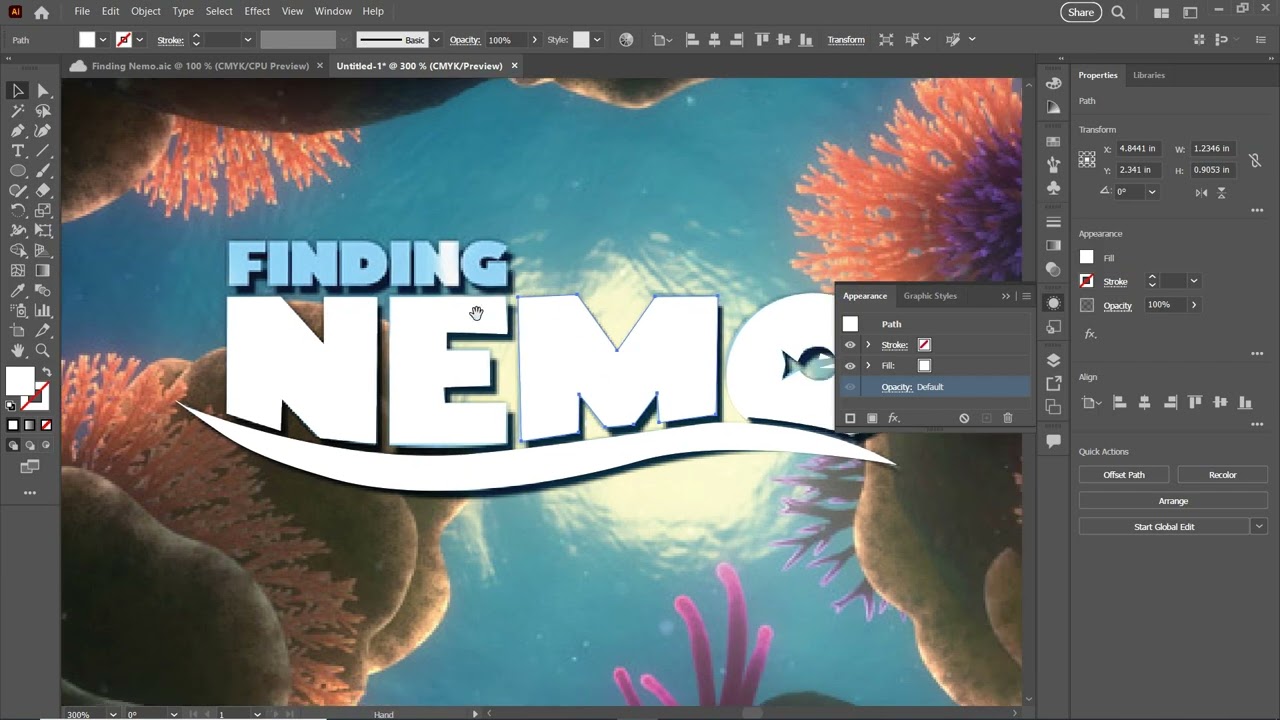
Task: Select the Type tool
Action: [x=18, y=151]
